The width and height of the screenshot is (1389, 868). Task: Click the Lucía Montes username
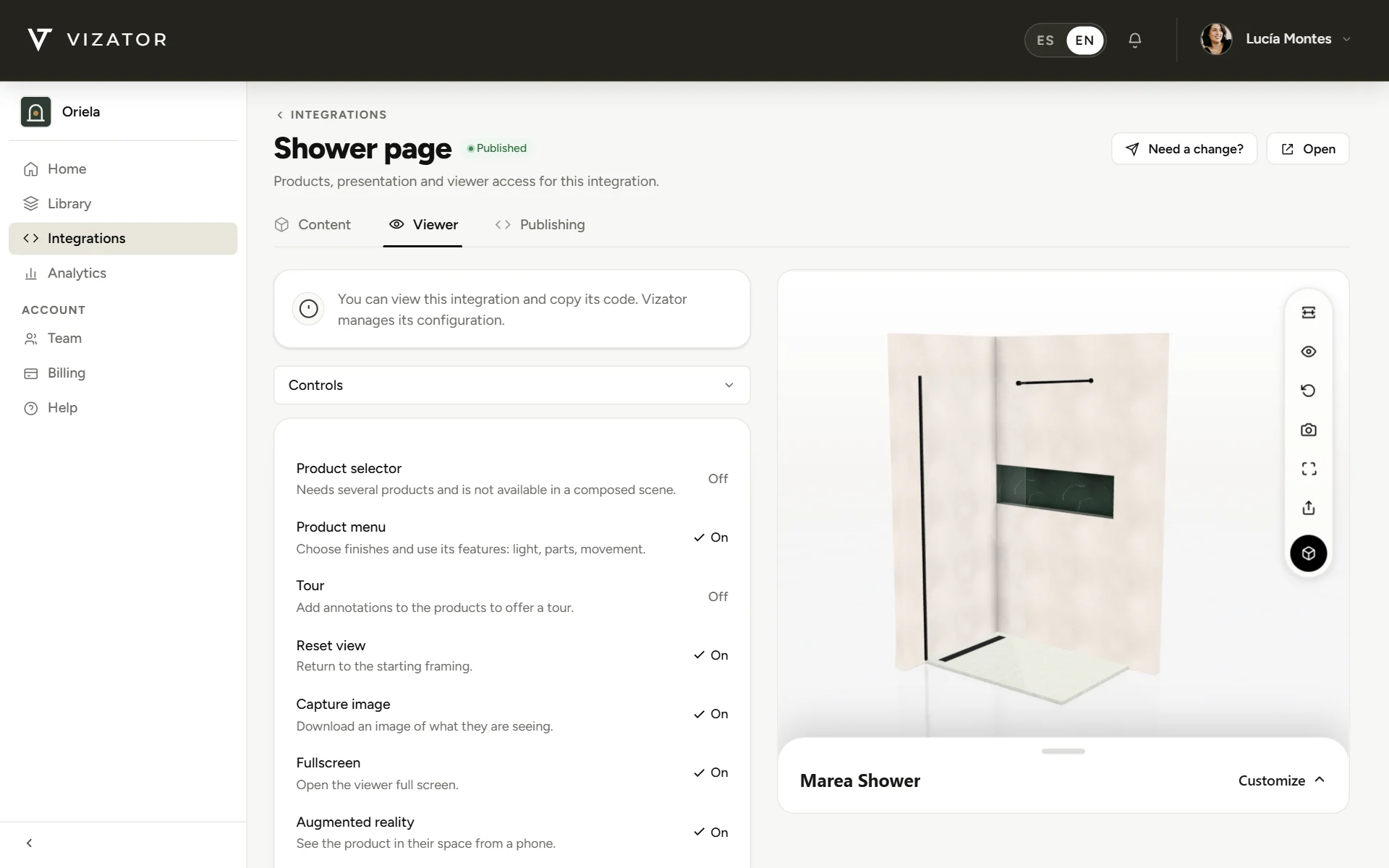click(1288, 39)
